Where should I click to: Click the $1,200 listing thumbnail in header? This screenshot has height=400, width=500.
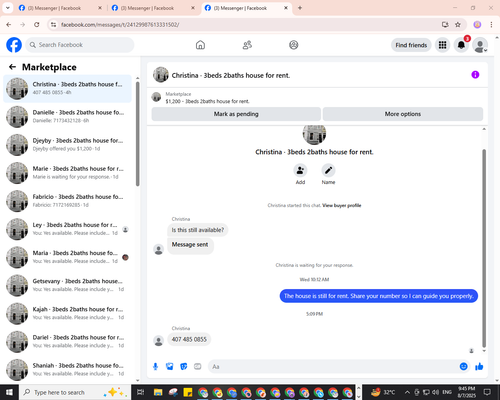click(156, 97)
